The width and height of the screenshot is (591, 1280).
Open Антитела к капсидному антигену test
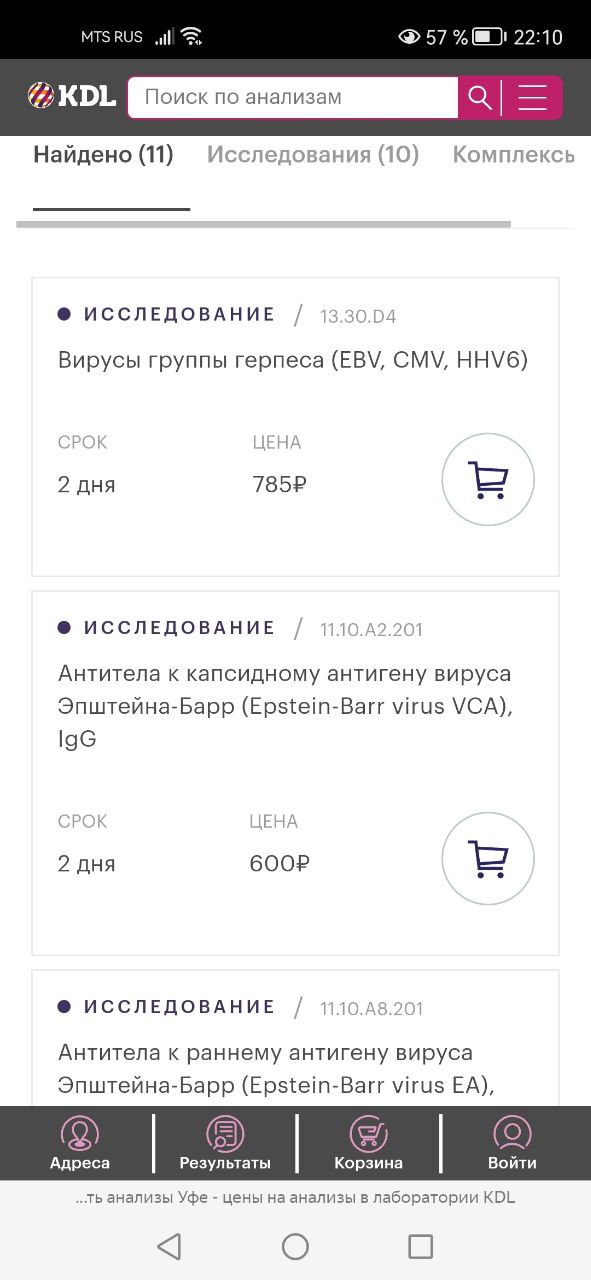coord(285,706)
